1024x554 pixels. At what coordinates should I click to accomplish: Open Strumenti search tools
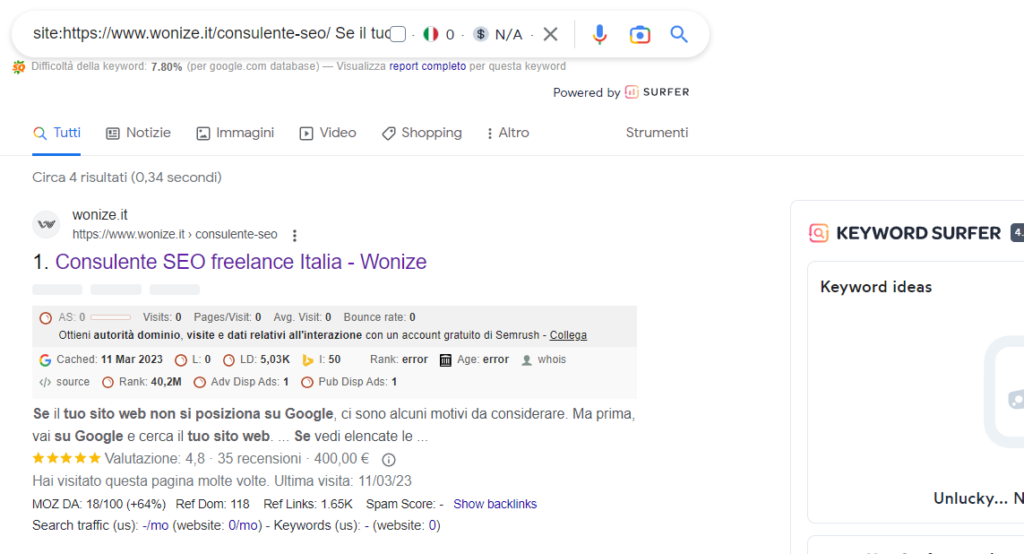coord(657,133)
